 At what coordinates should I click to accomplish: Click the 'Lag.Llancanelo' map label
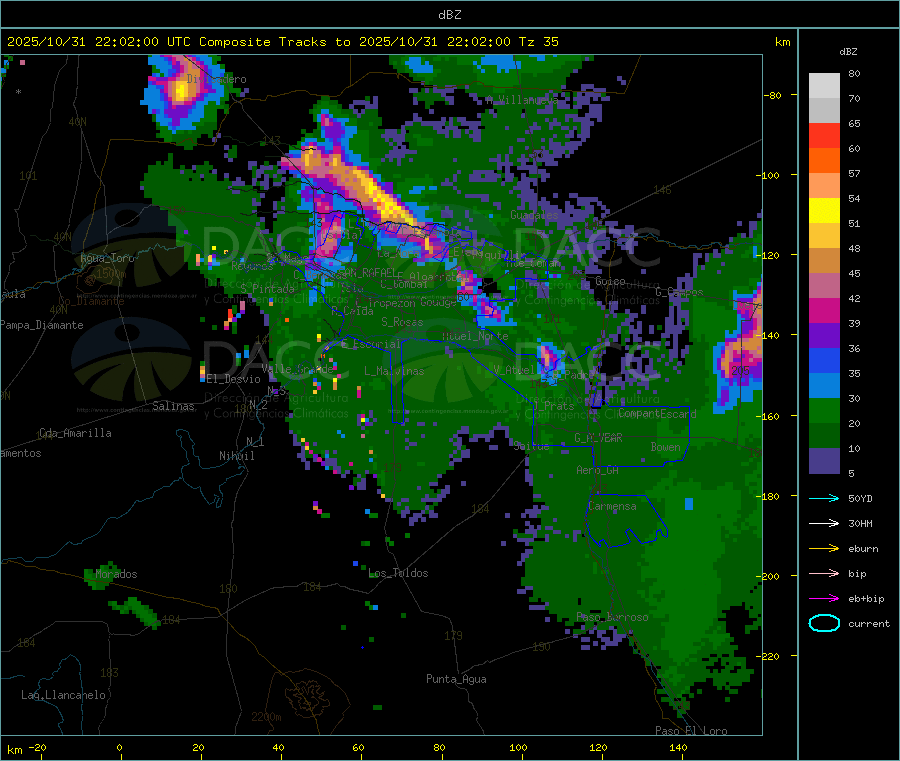63,695
